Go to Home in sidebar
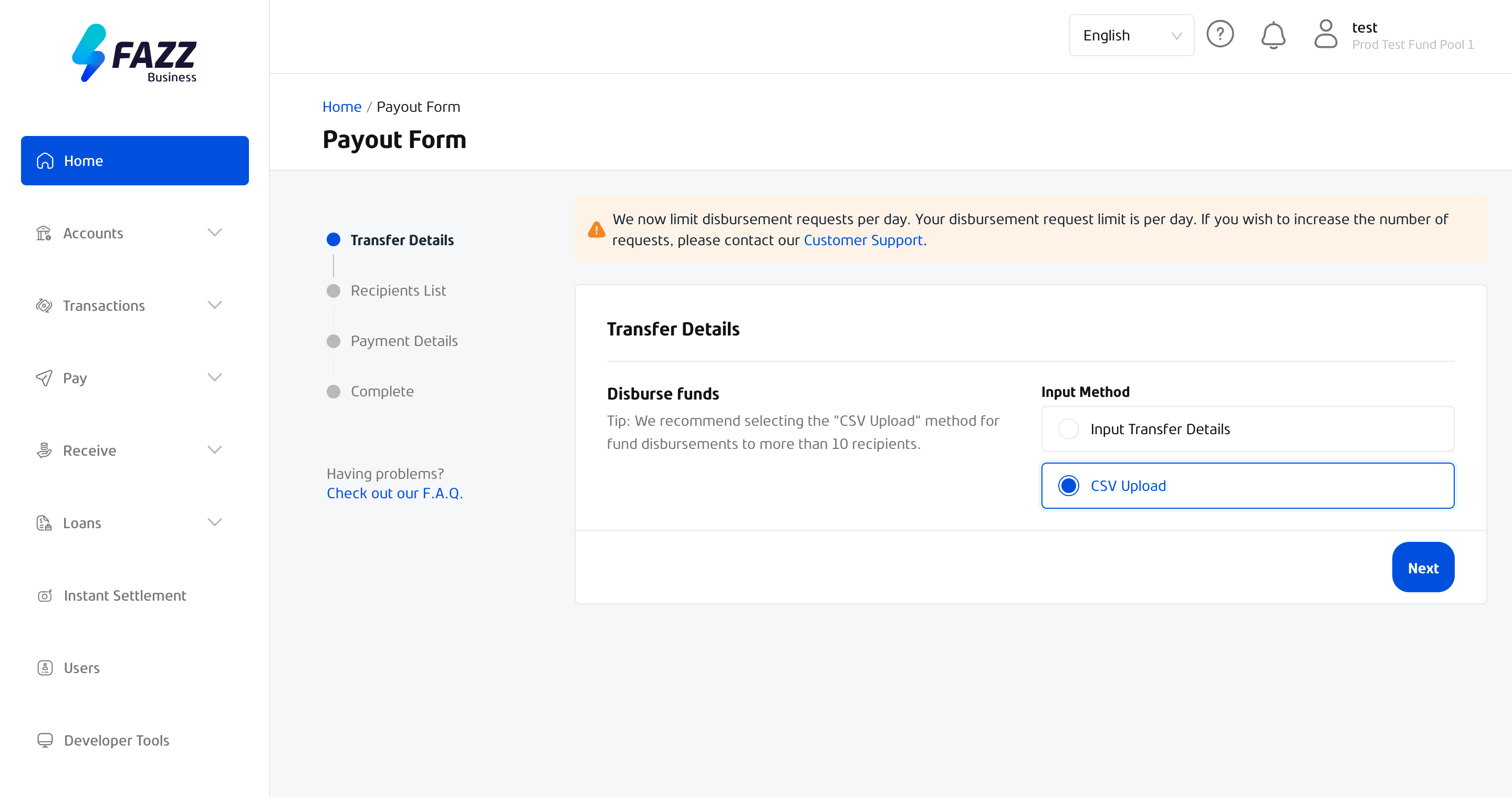 pos(135,161)
